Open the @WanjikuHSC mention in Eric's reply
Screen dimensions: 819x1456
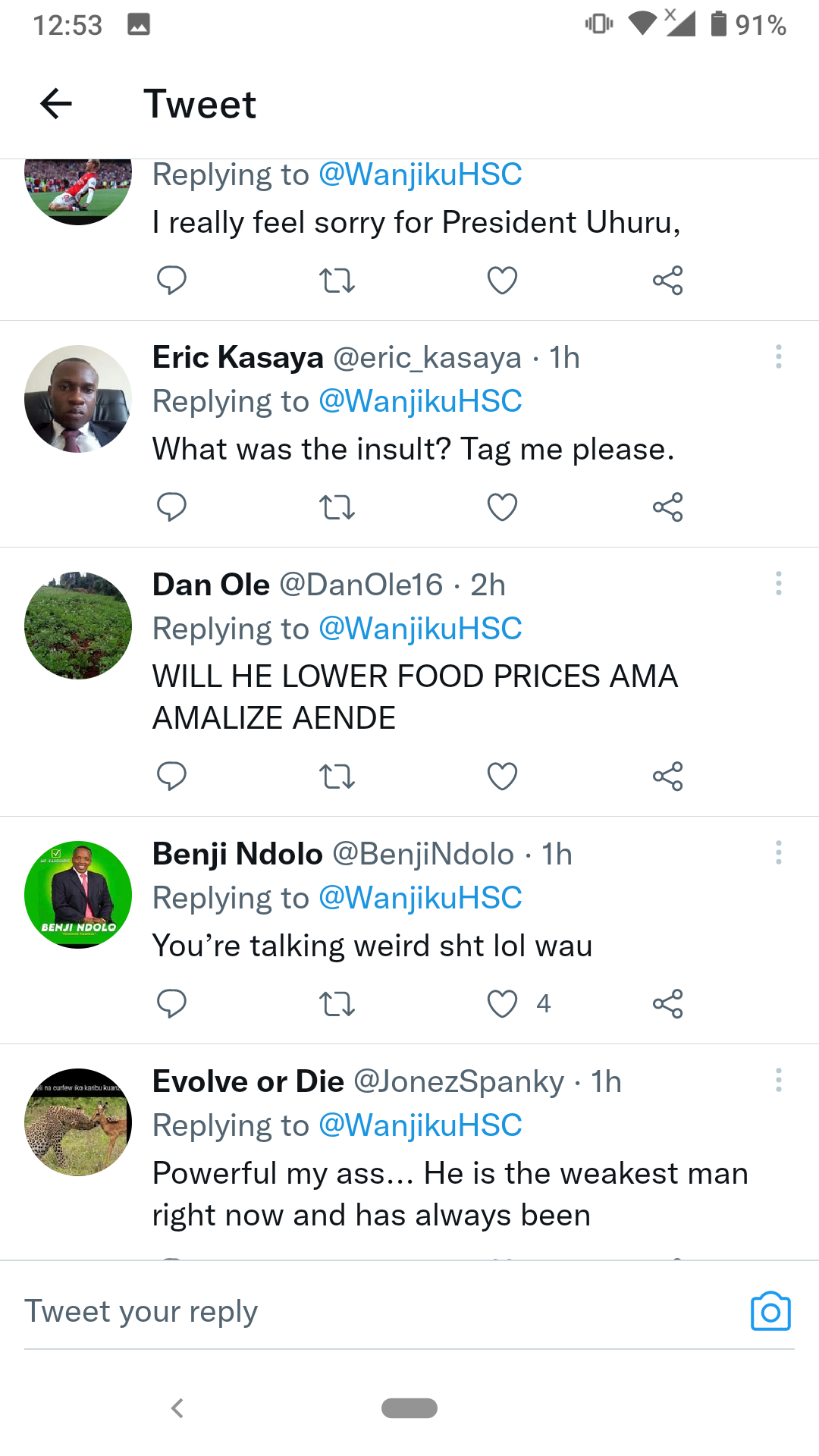point(420,401)
